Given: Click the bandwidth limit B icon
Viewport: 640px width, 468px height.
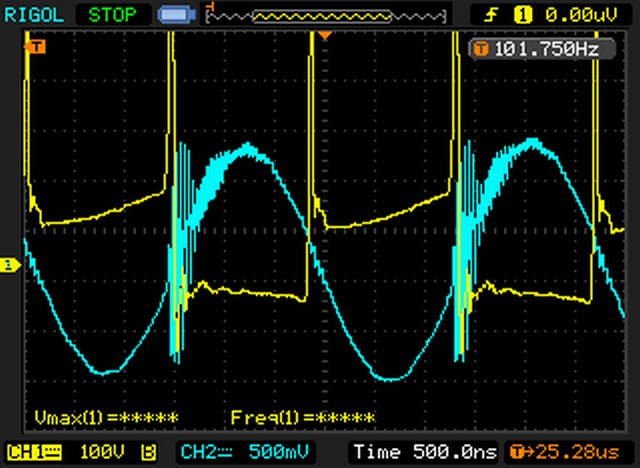Looking at the screenshot, I should tap(149, 451).
